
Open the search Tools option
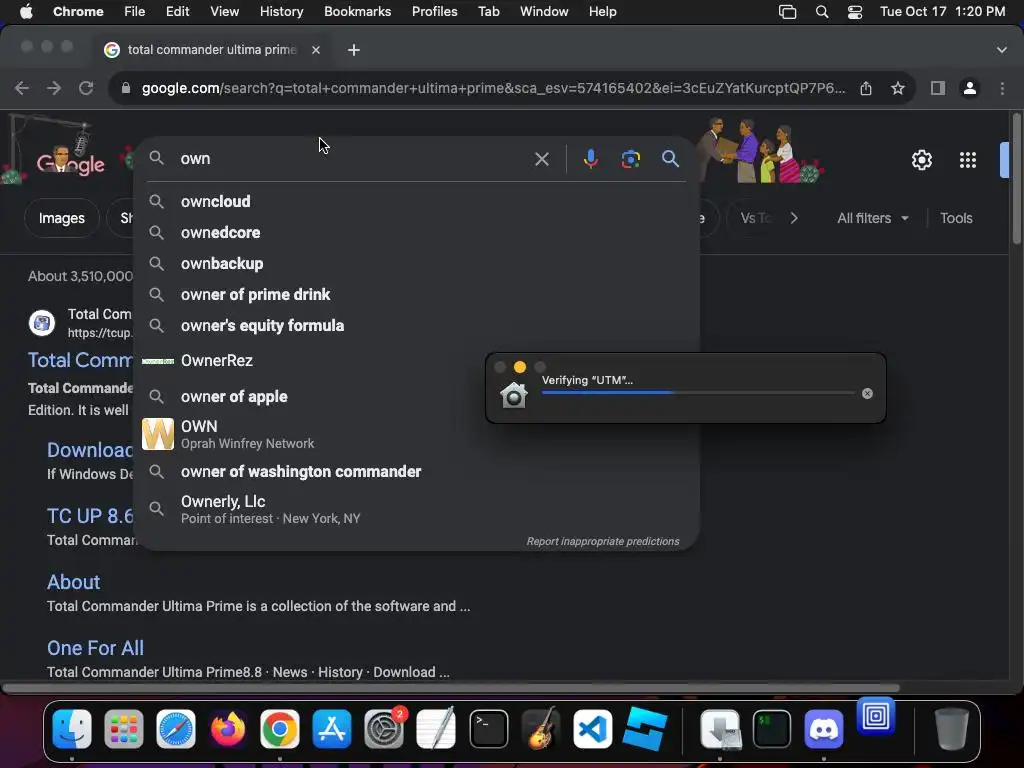point(956,218)
